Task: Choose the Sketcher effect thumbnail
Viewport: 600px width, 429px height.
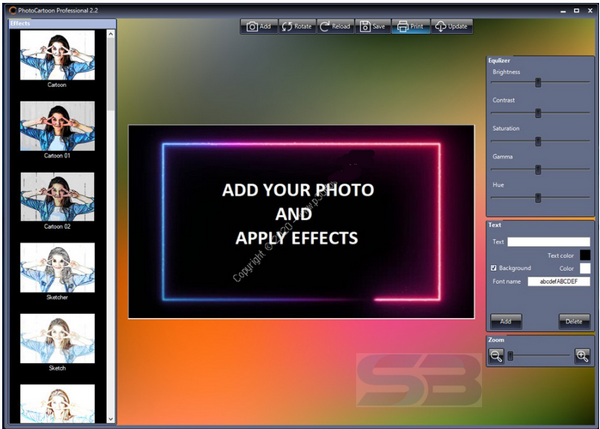Action: pos(57,268)
